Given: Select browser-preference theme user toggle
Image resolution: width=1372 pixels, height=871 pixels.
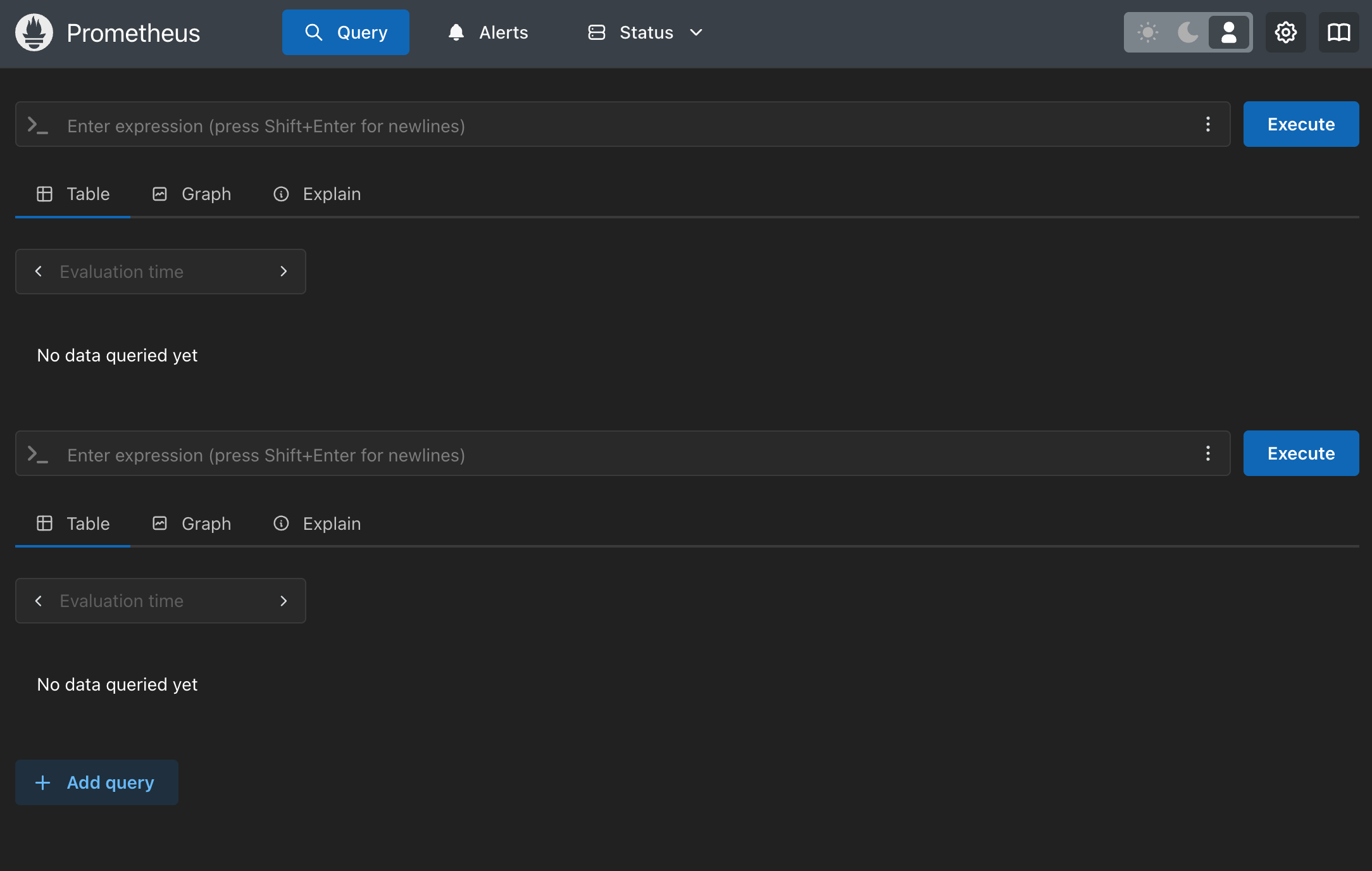Looking at the screenshot, I should pyautogui.click(x=1228, y=32).
